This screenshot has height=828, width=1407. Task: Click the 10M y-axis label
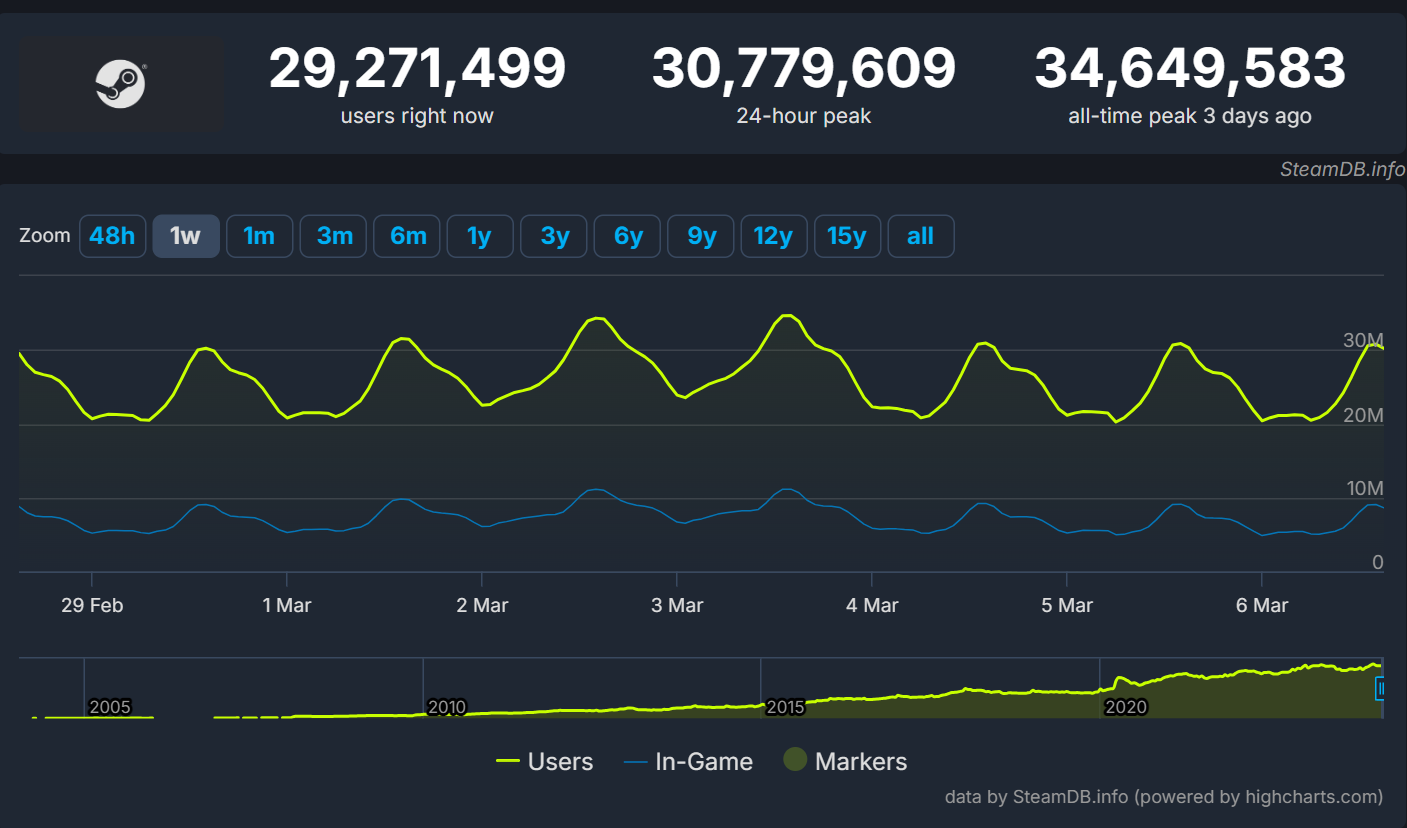[x=1363, y=489]
